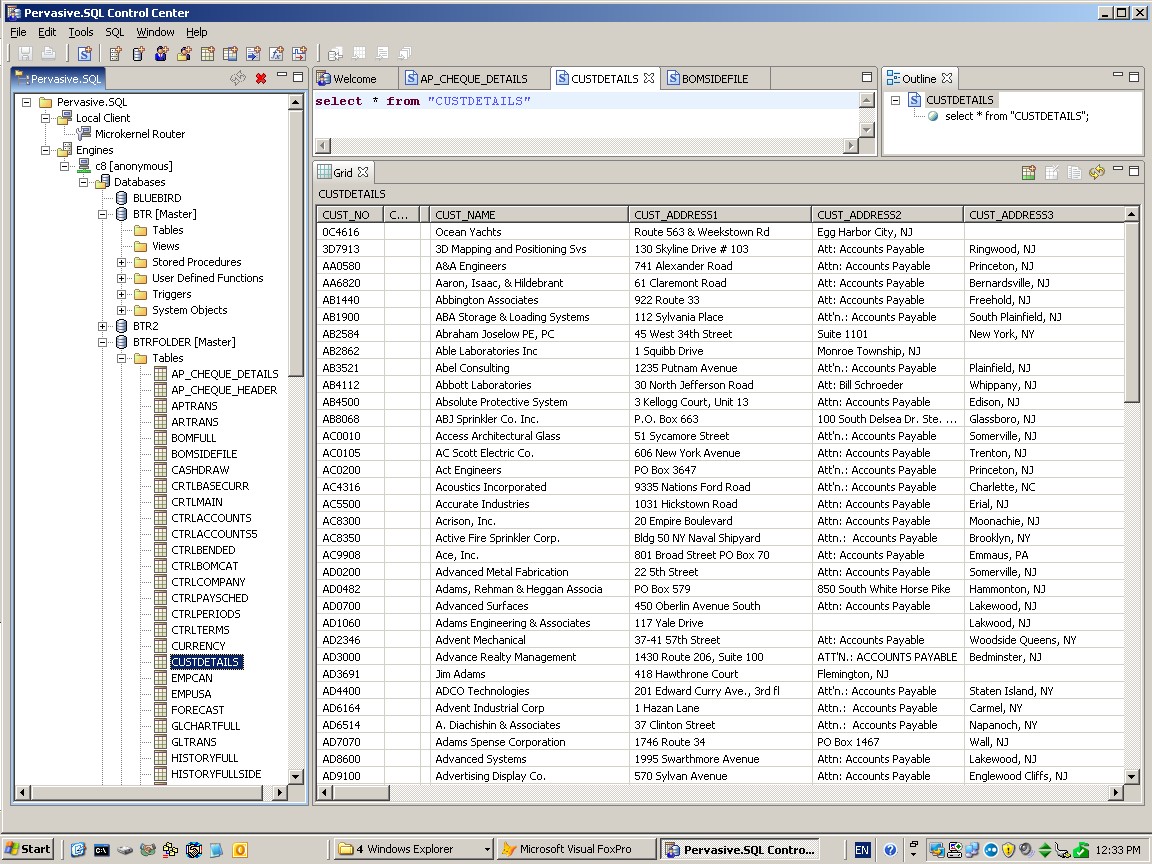Collapse the Databases tree node
This screenshot has height=864, width=1152.
84,182
